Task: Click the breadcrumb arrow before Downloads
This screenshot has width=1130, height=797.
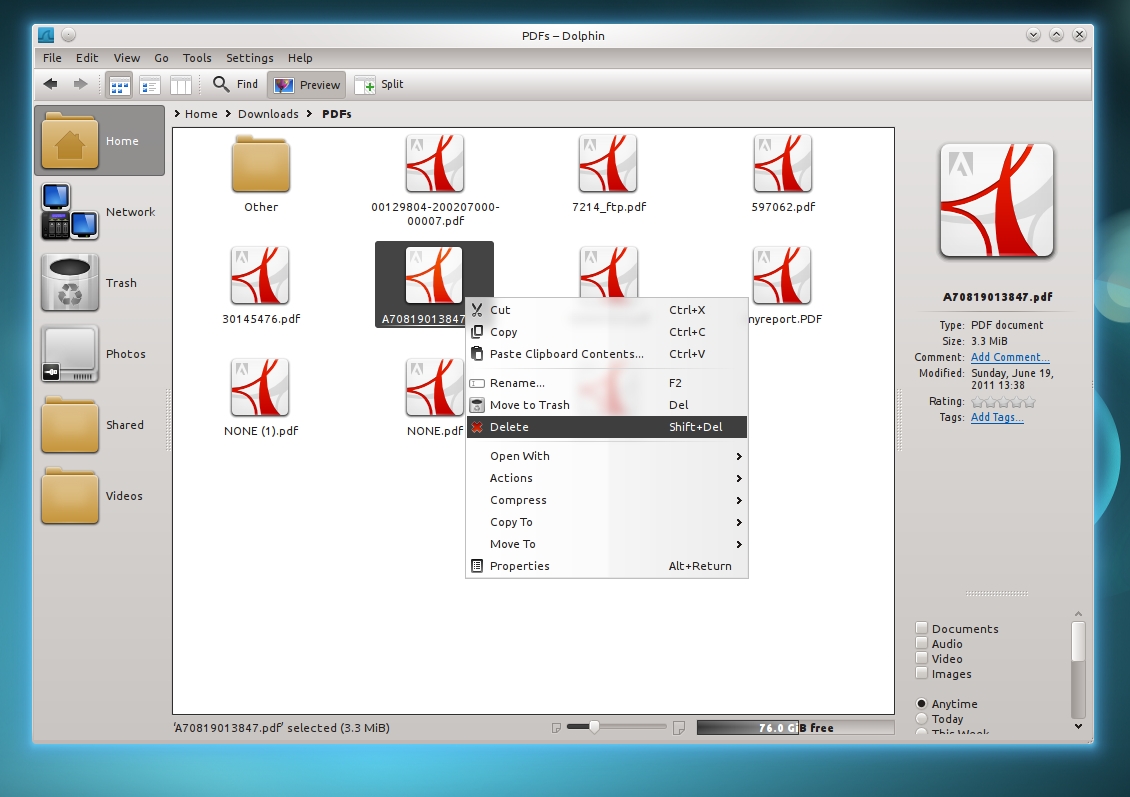Action: 228,114
